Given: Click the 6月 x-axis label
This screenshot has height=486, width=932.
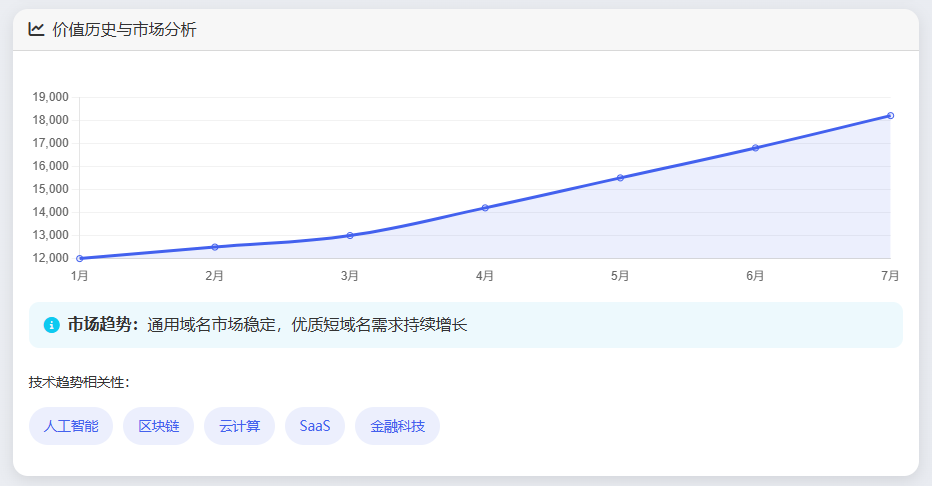Looking at the screenshot, I should click(755, 276).
